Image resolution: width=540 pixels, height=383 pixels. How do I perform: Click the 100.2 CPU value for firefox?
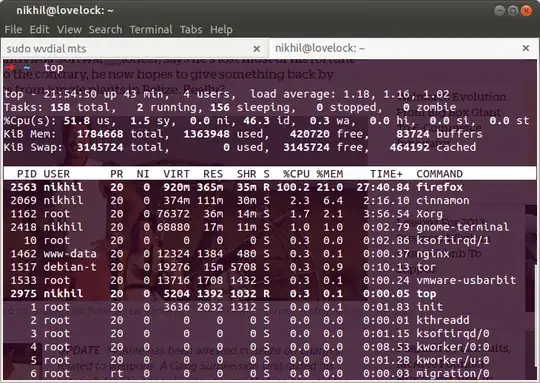click(x=293, y=187)
